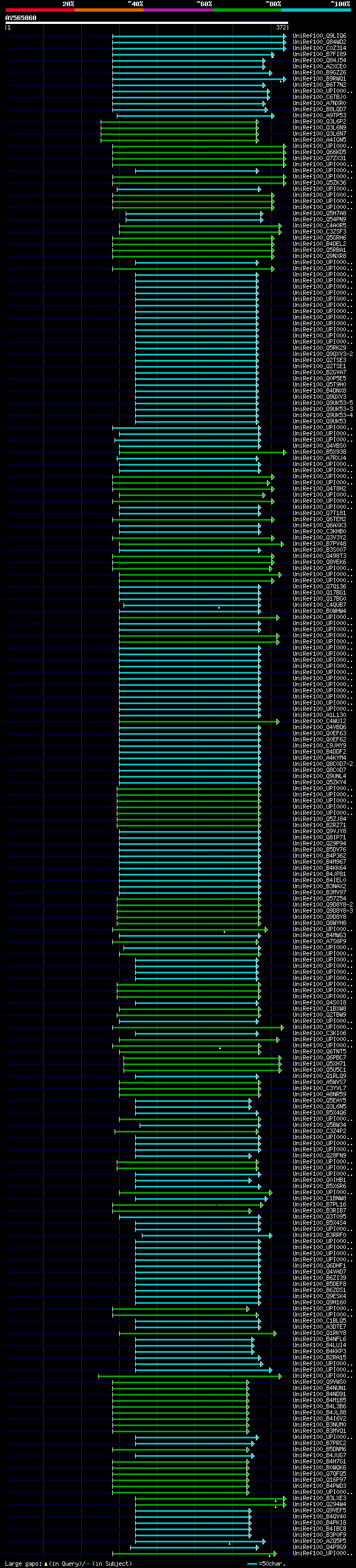This screenshot has height=1568, width=356.
Task: Open hit UniRef100_C0Z314
Action: pyautogui.click(x=319, y=48)
